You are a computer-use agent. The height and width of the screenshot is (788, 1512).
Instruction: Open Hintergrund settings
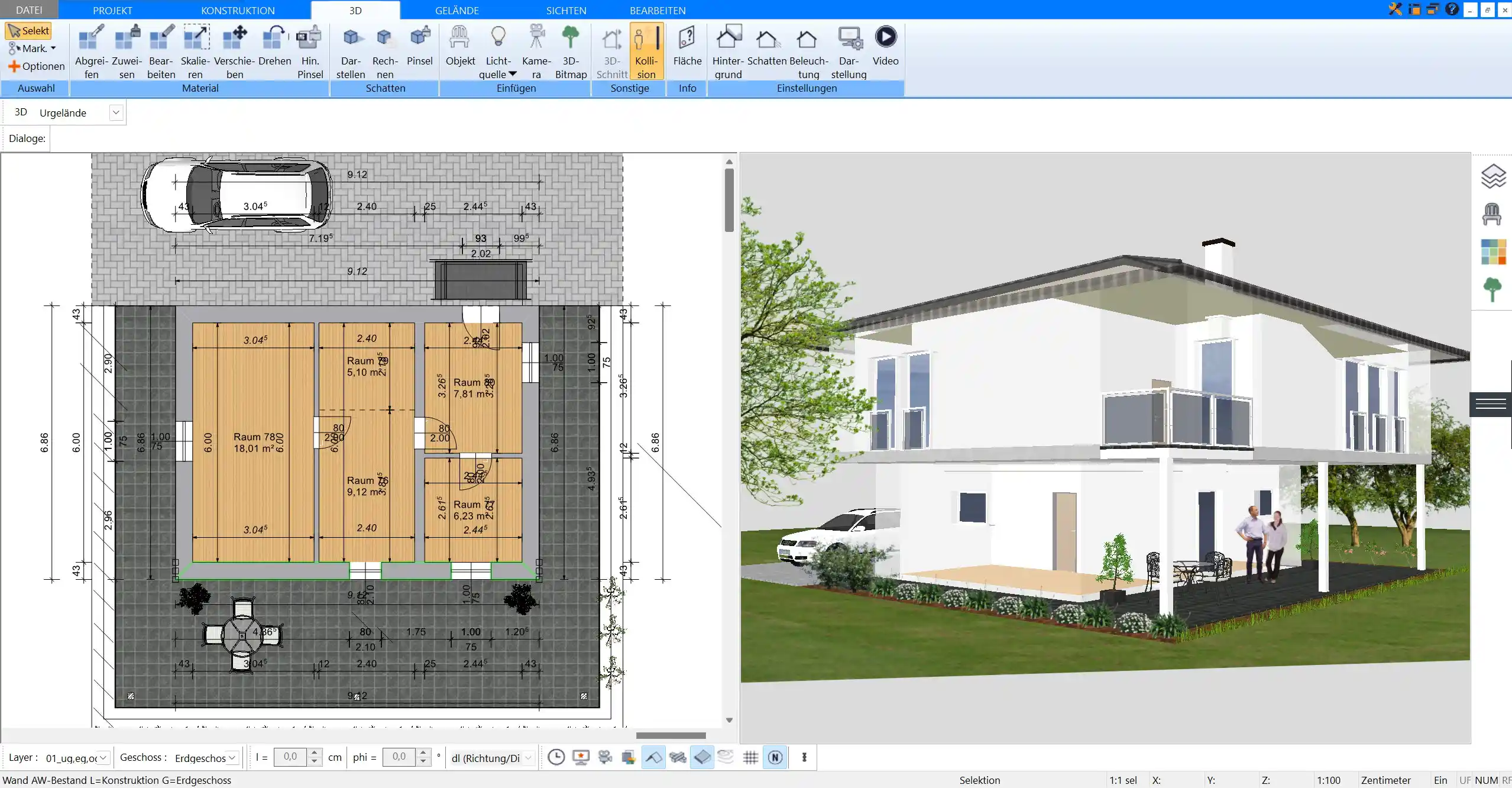[x=728, y=52]
